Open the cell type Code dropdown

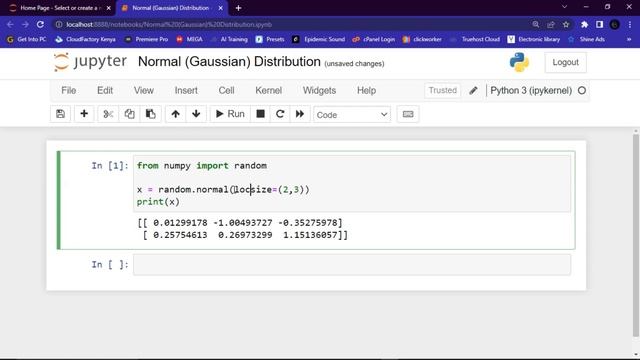tap(352, 115)
